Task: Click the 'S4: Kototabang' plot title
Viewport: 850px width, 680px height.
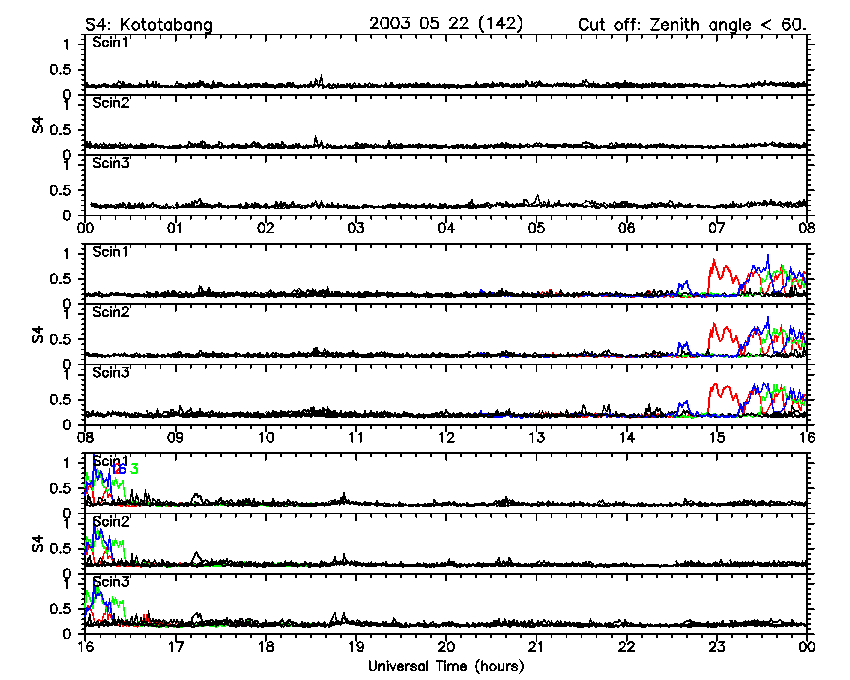Action: [x=149, y=25]
